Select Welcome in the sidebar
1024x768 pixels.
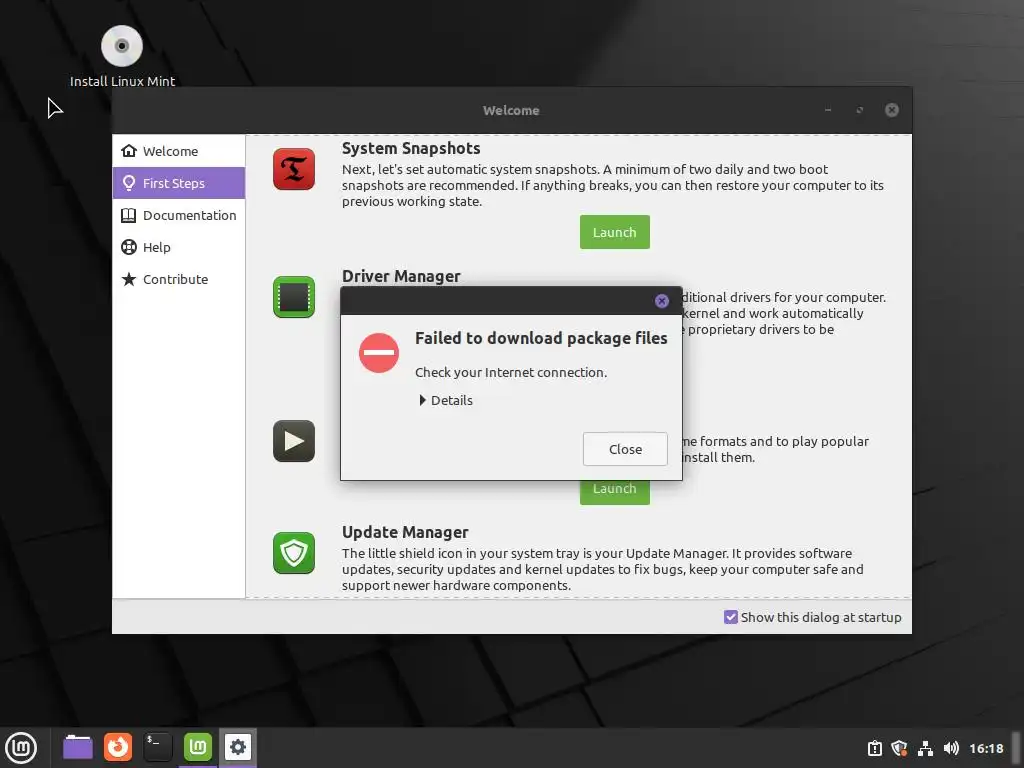pos(179,151)
